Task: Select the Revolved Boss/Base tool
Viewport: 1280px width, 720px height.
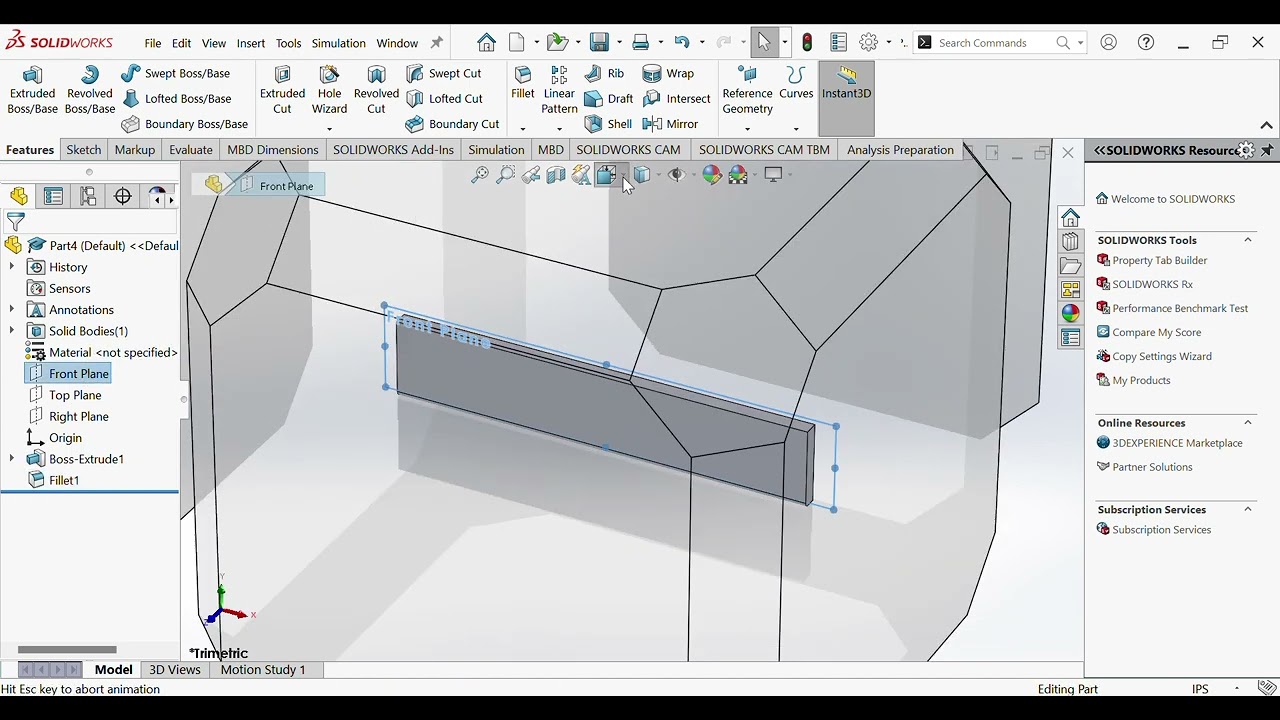Action: tap(90, 90)
